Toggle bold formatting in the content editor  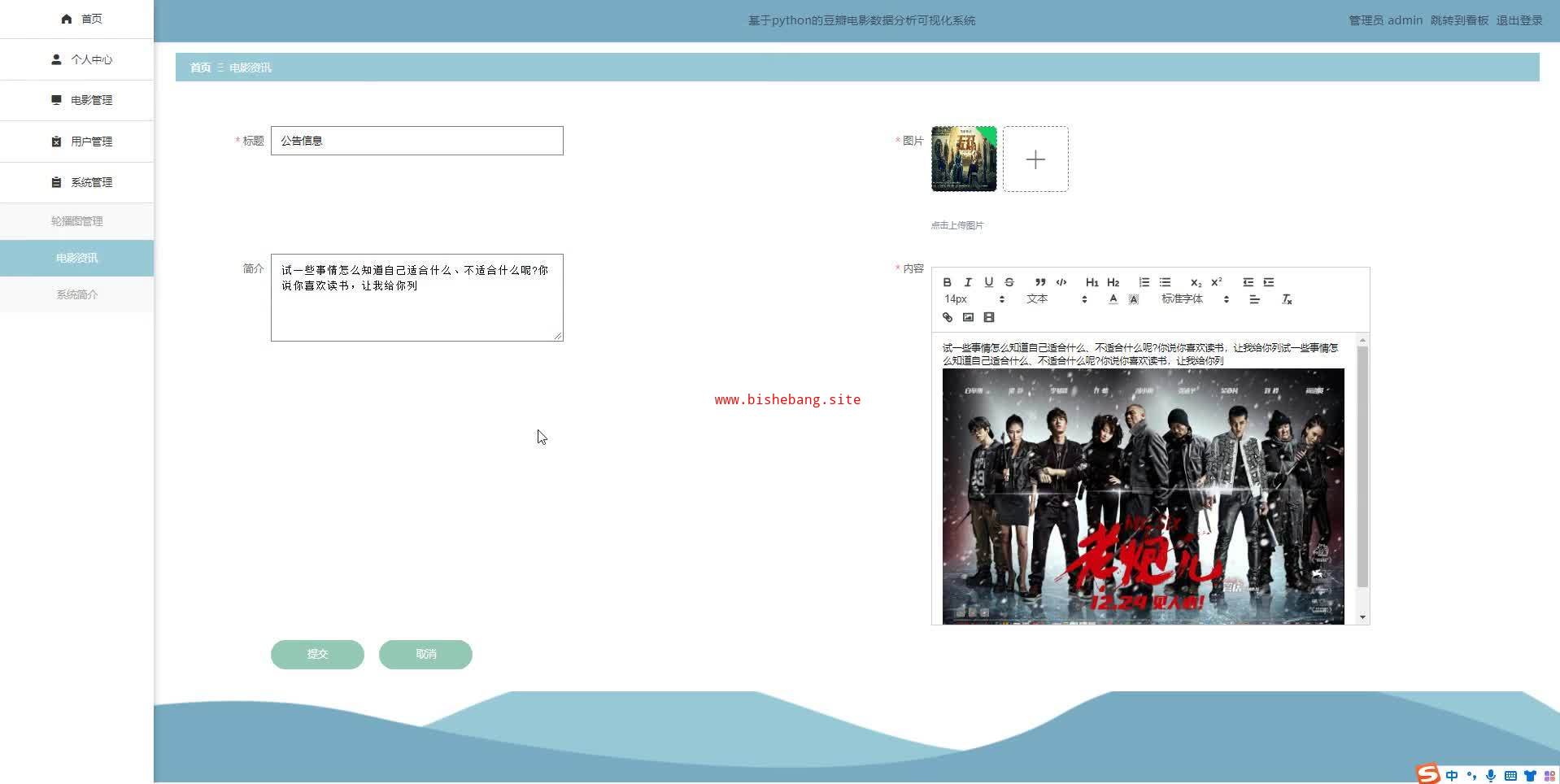(x=947, y=282)
